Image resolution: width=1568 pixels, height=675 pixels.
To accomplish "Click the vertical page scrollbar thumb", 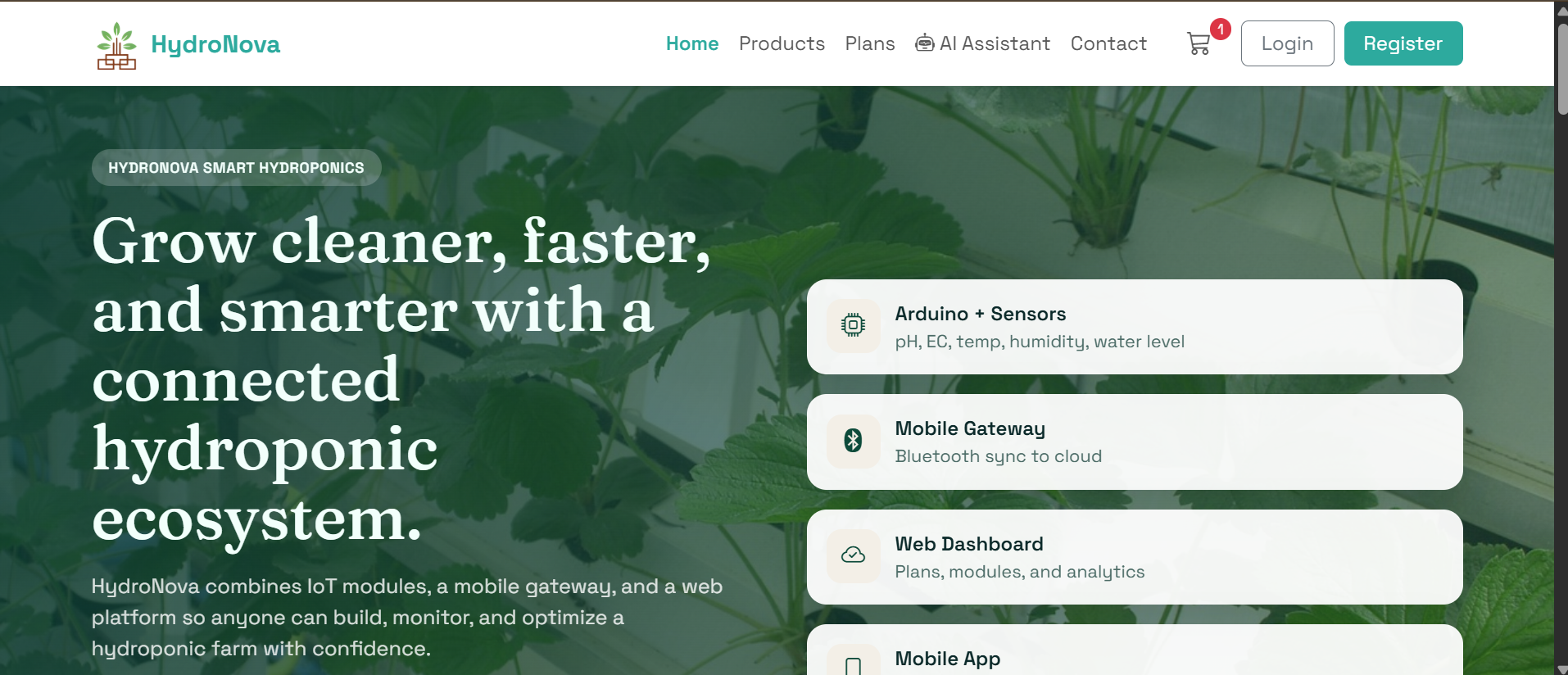I will [1561, 70].
